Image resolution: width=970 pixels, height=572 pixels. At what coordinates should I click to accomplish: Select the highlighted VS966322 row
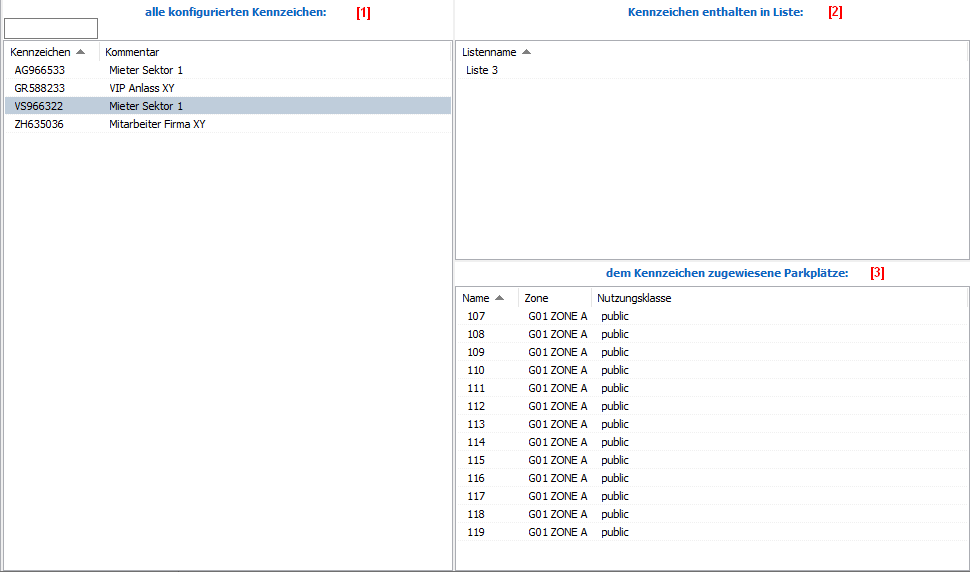pyautogui.click(x=40, y=106)
